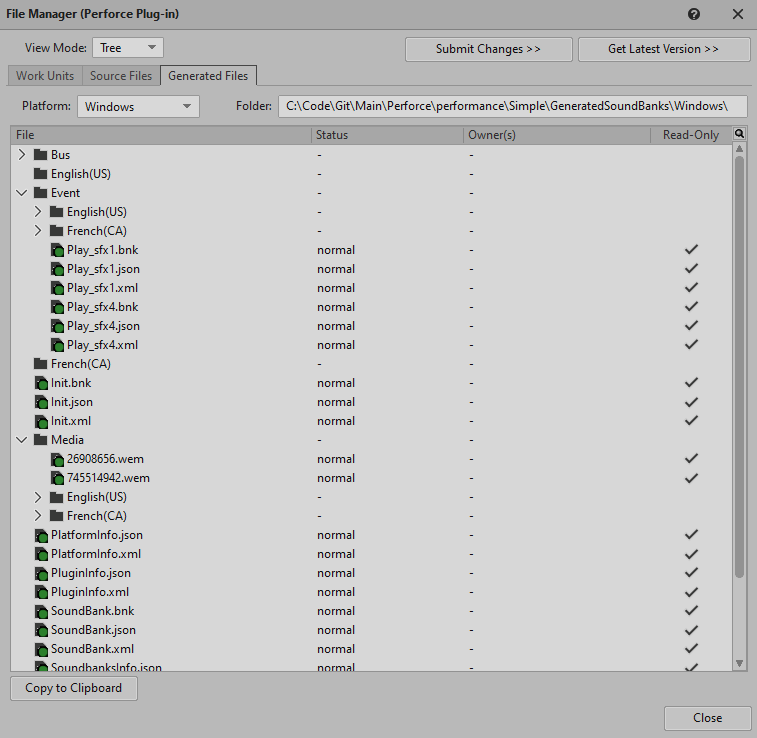Viewport: 757px width, 738px height.
Task: Switch to the Work Units tab
Action: tap(45, 76)
